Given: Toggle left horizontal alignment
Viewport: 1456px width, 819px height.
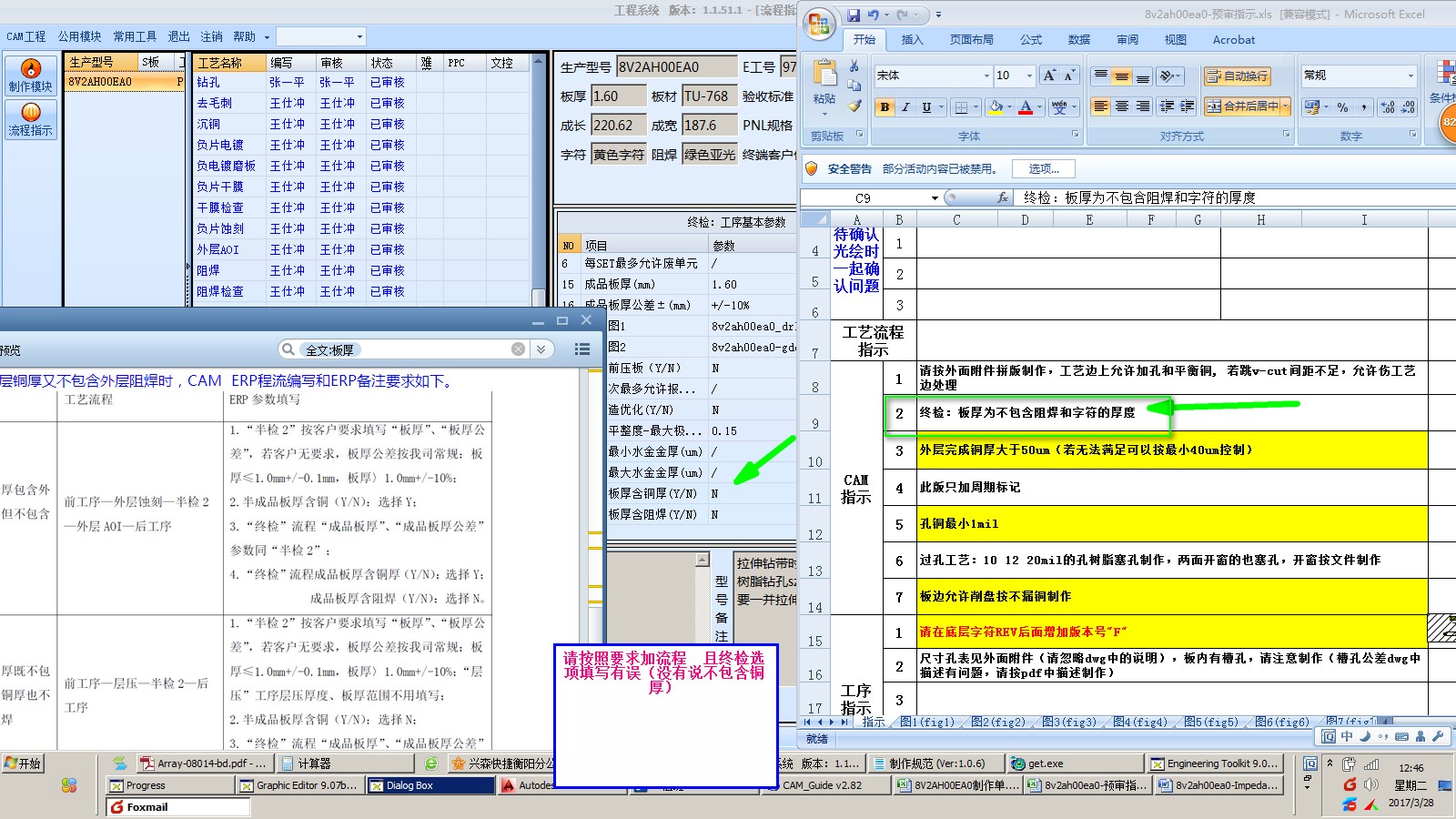Looking at the screenshot, I should click(1101, 106).
